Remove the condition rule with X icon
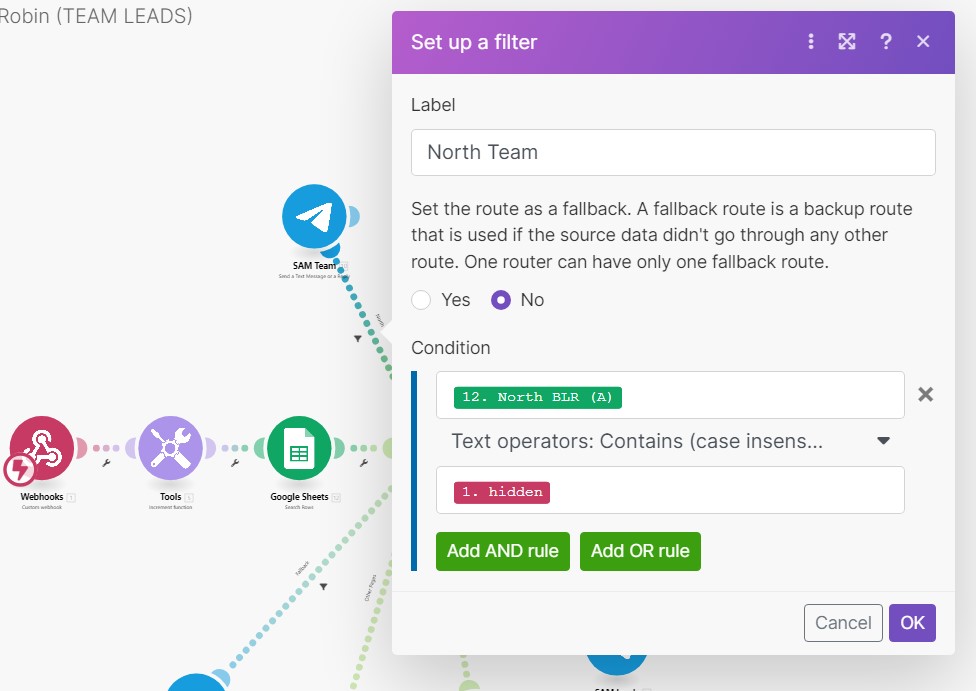976x691 pixels. 926,394
